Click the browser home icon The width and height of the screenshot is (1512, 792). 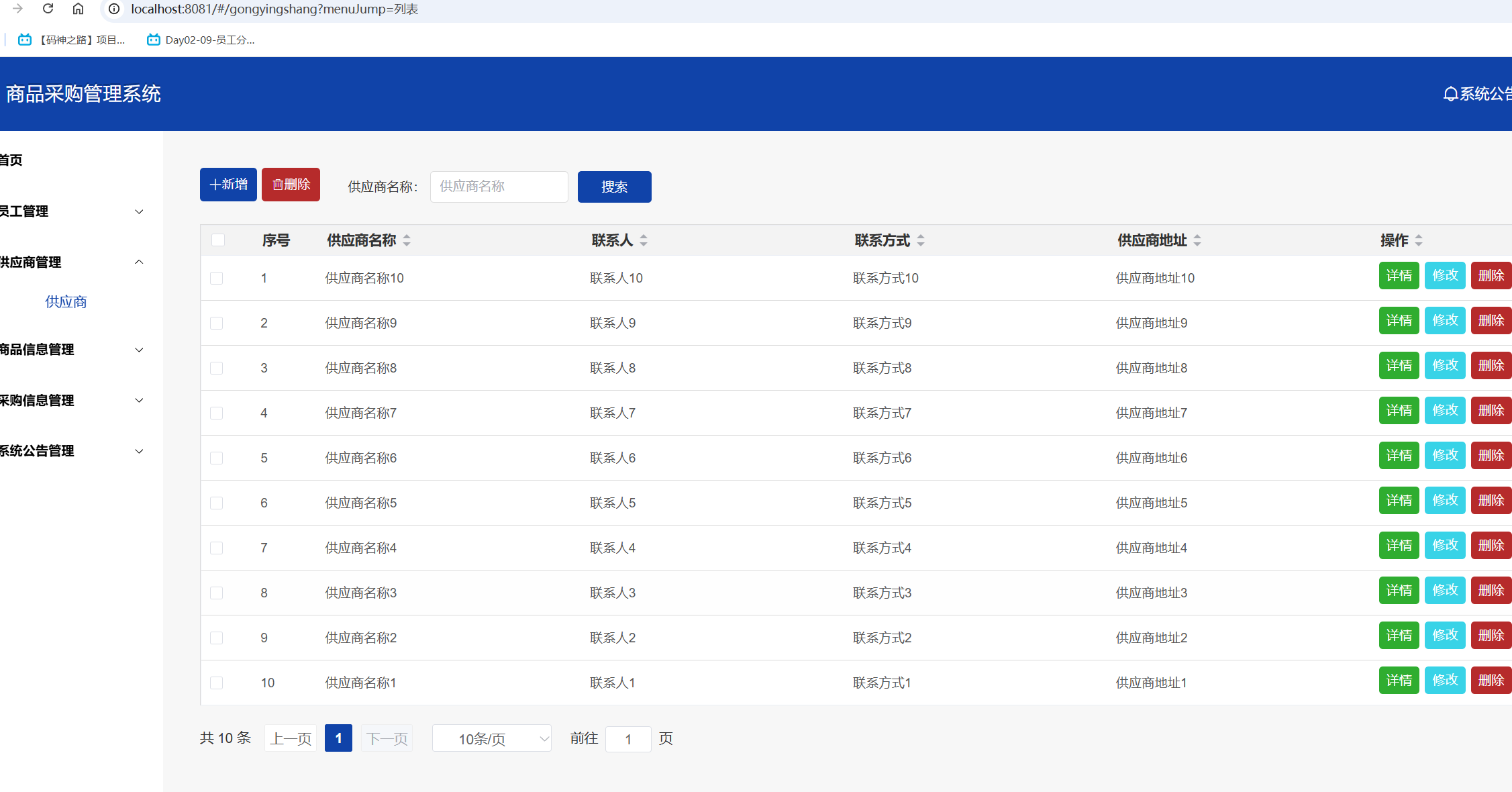79,9
